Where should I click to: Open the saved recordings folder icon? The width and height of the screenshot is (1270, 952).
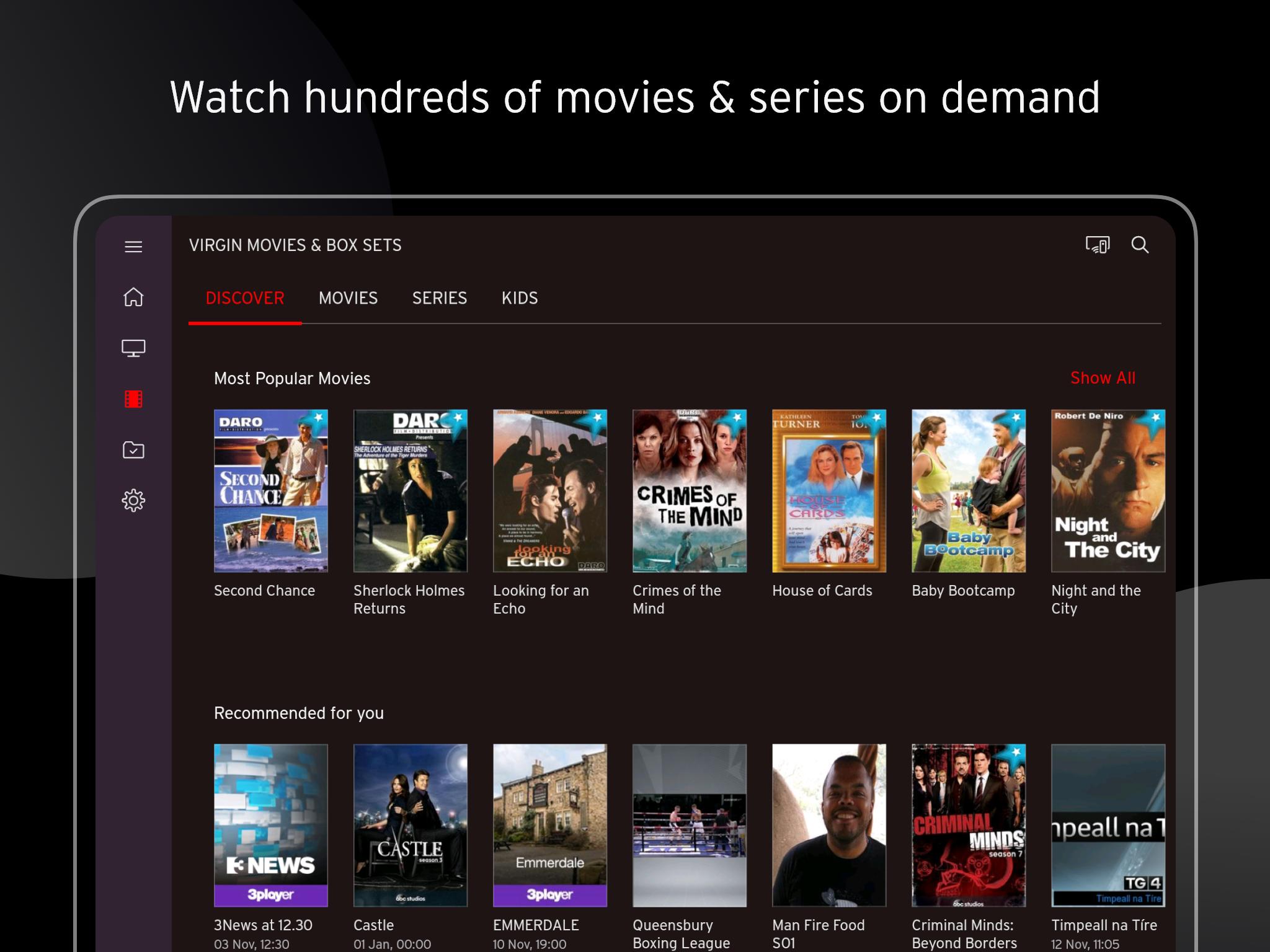(133, 450)
